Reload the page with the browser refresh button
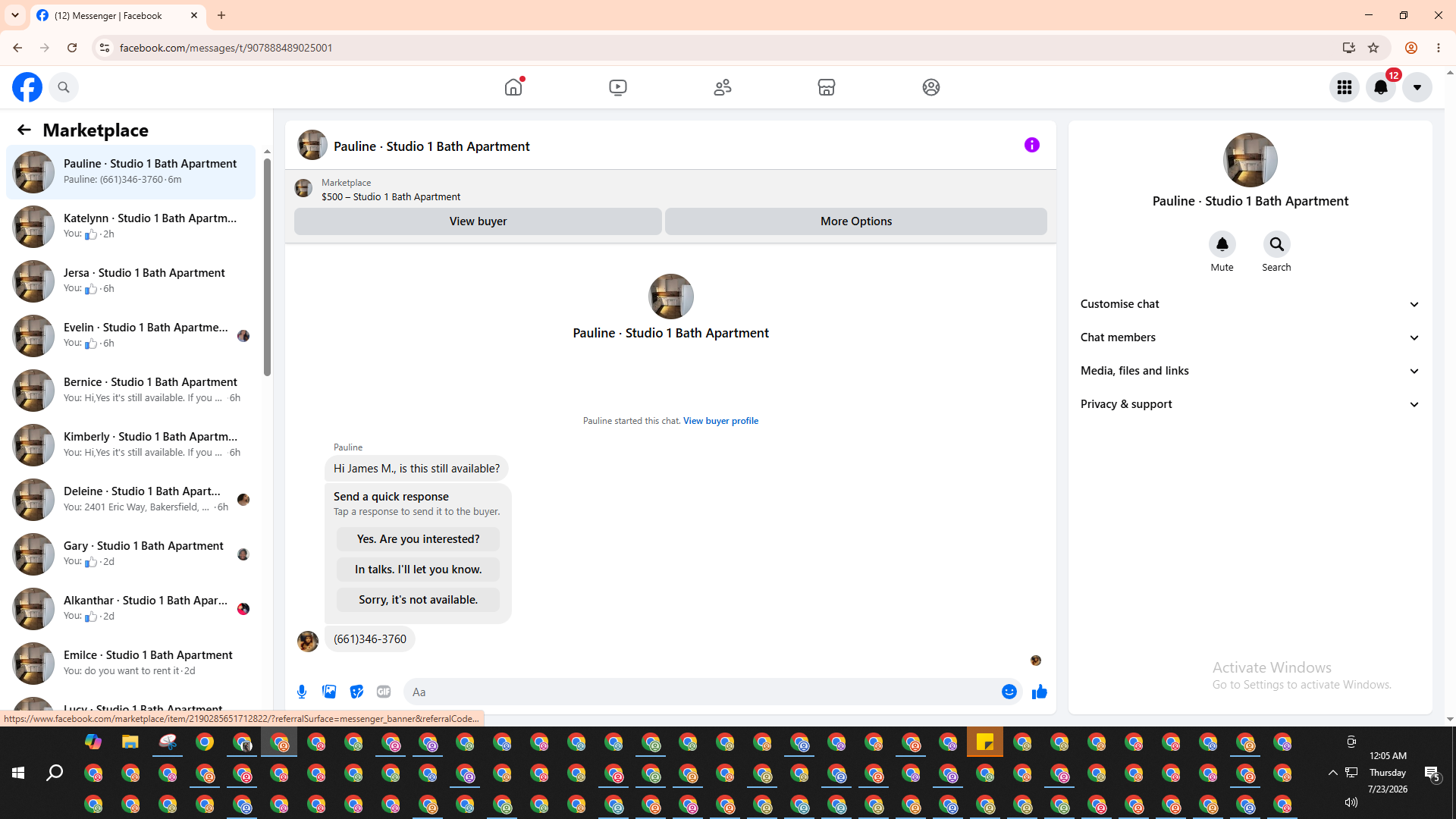The image size is (1456, 819). (72, 48)
